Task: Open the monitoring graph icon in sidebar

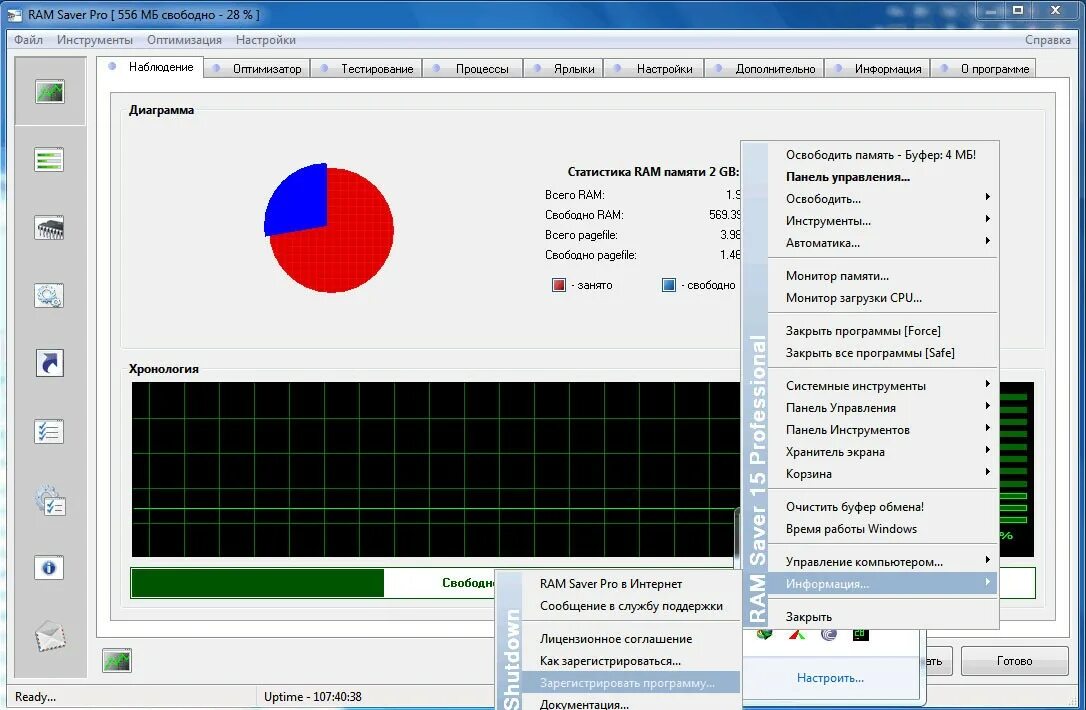Action: [x=50, y=91]
